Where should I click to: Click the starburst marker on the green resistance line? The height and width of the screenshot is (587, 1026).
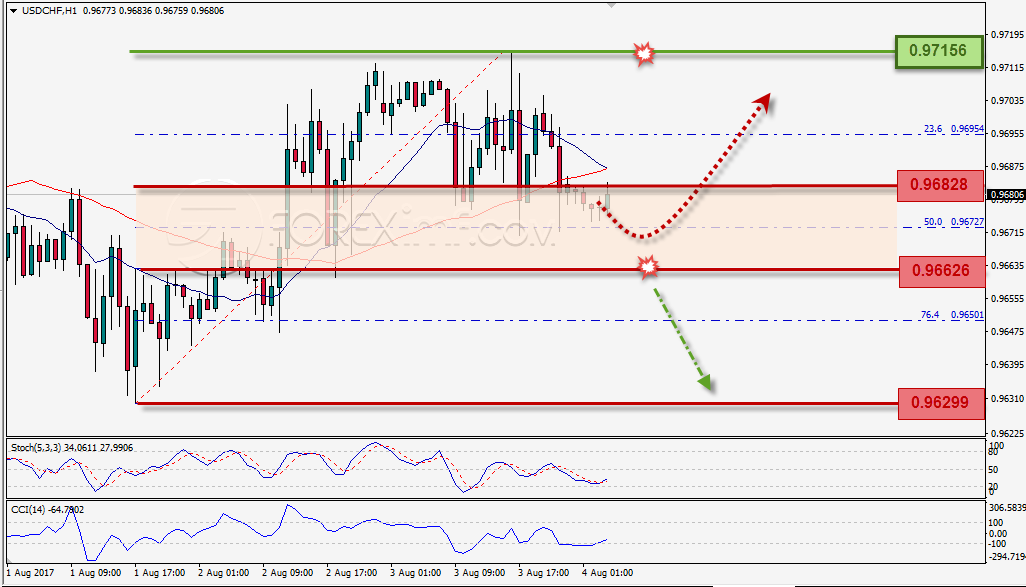click(645, 53)
